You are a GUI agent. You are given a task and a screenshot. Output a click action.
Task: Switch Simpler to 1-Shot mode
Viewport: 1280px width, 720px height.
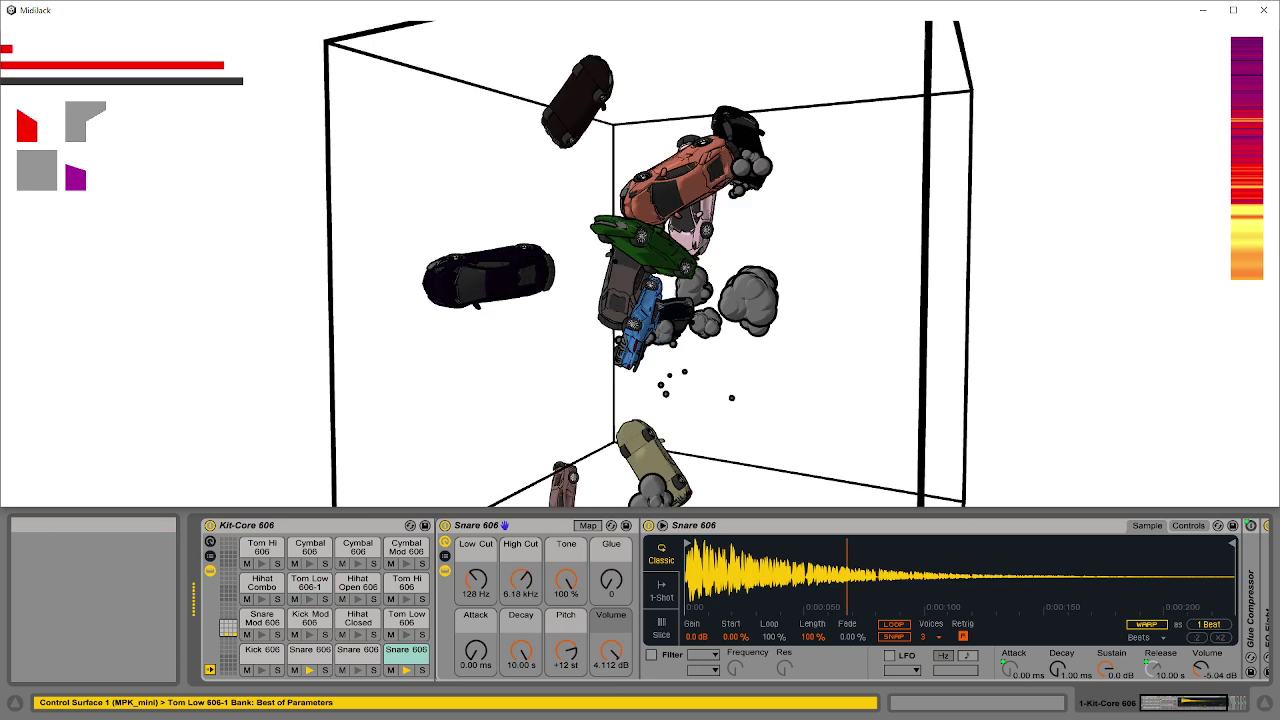[661, 592]
